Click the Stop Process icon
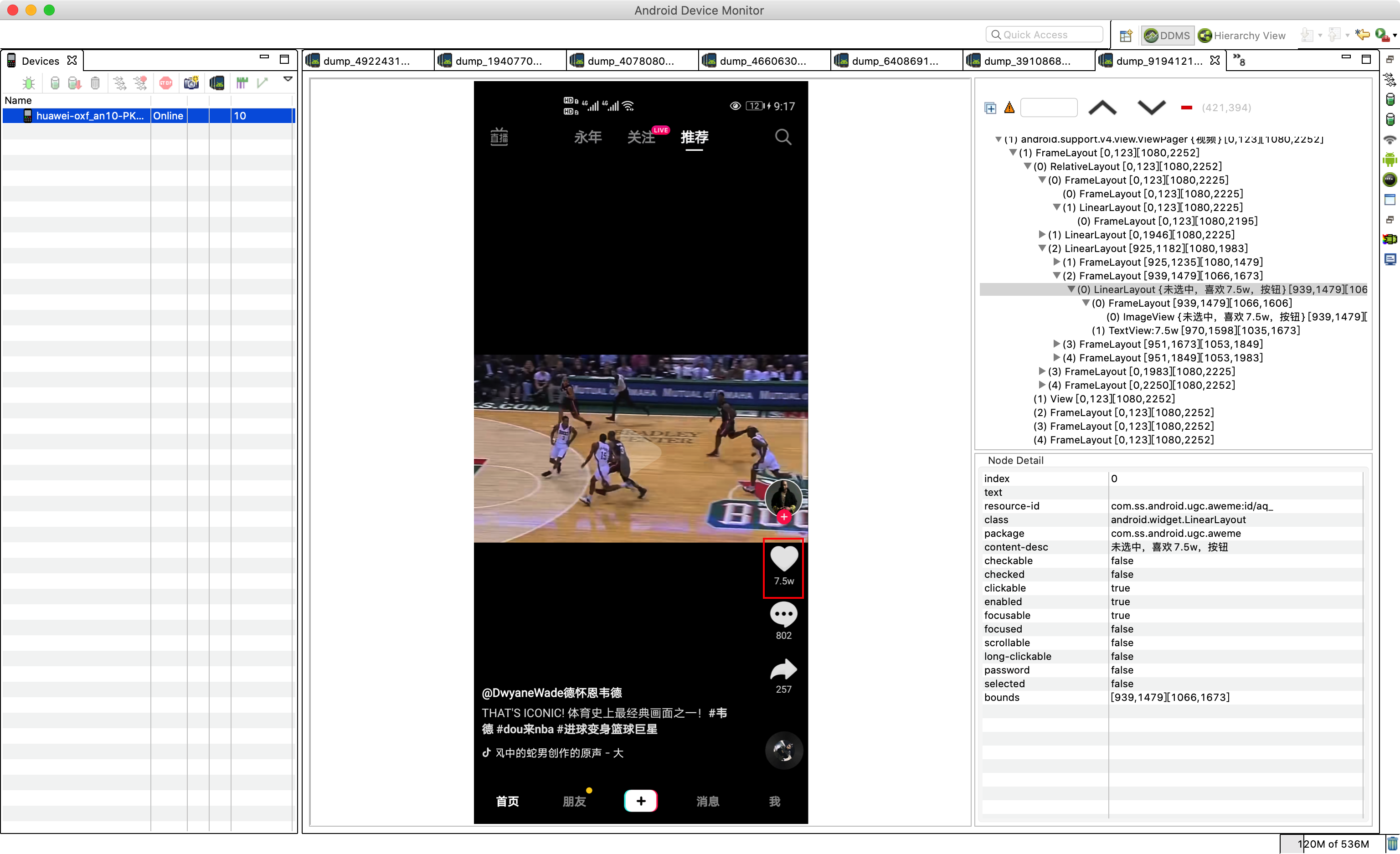 [x=166, y=83]
